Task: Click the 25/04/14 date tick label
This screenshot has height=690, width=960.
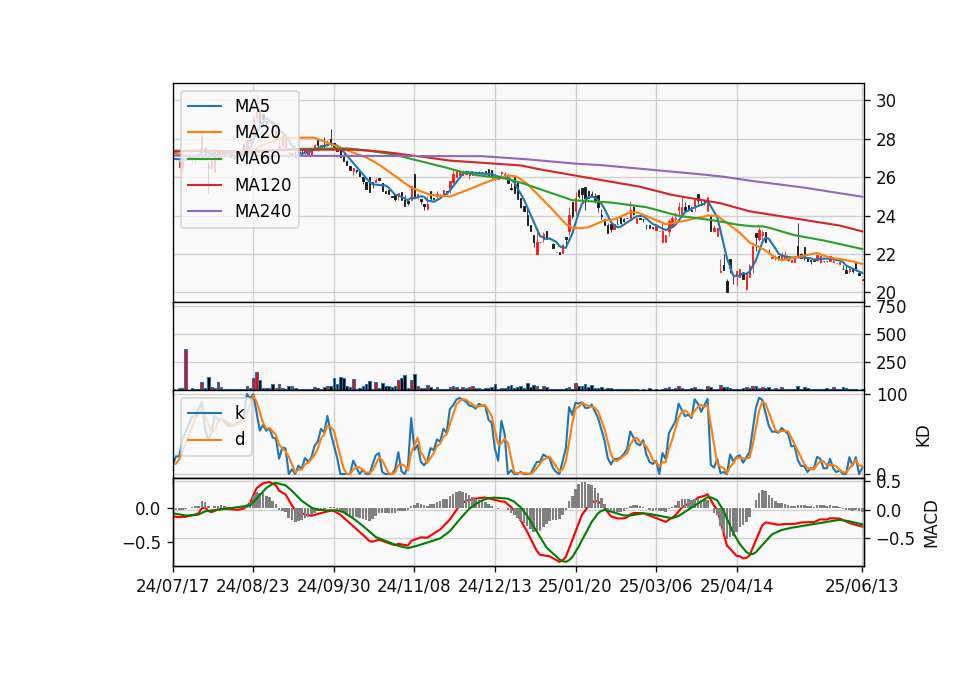Action: point(737,586)
